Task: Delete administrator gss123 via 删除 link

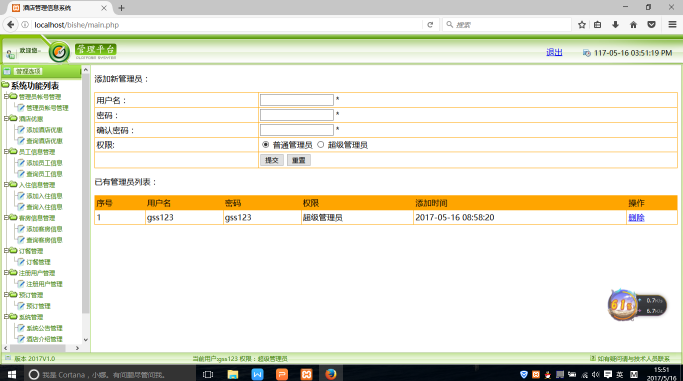Action: pyautogui.click(x=636, y=217)
